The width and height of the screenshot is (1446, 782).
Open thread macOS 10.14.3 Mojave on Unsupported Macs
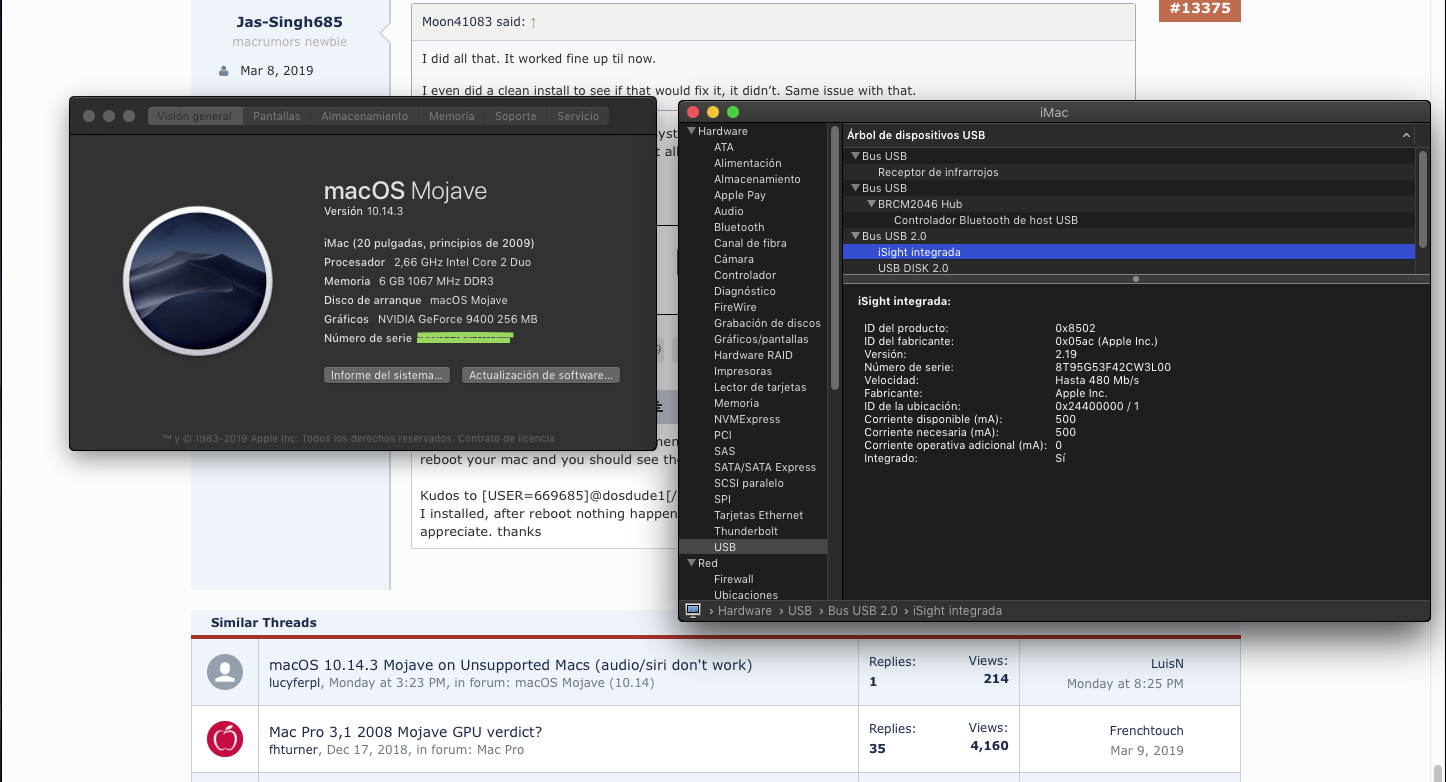pos(510,665)
